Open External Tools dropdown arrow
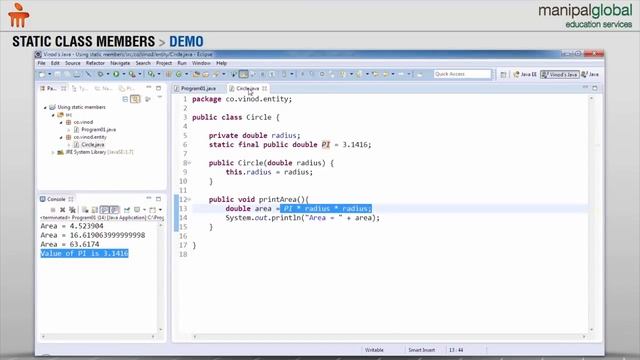Image resolution: width=640 pixels, height=360 pixels. (140, 74)
